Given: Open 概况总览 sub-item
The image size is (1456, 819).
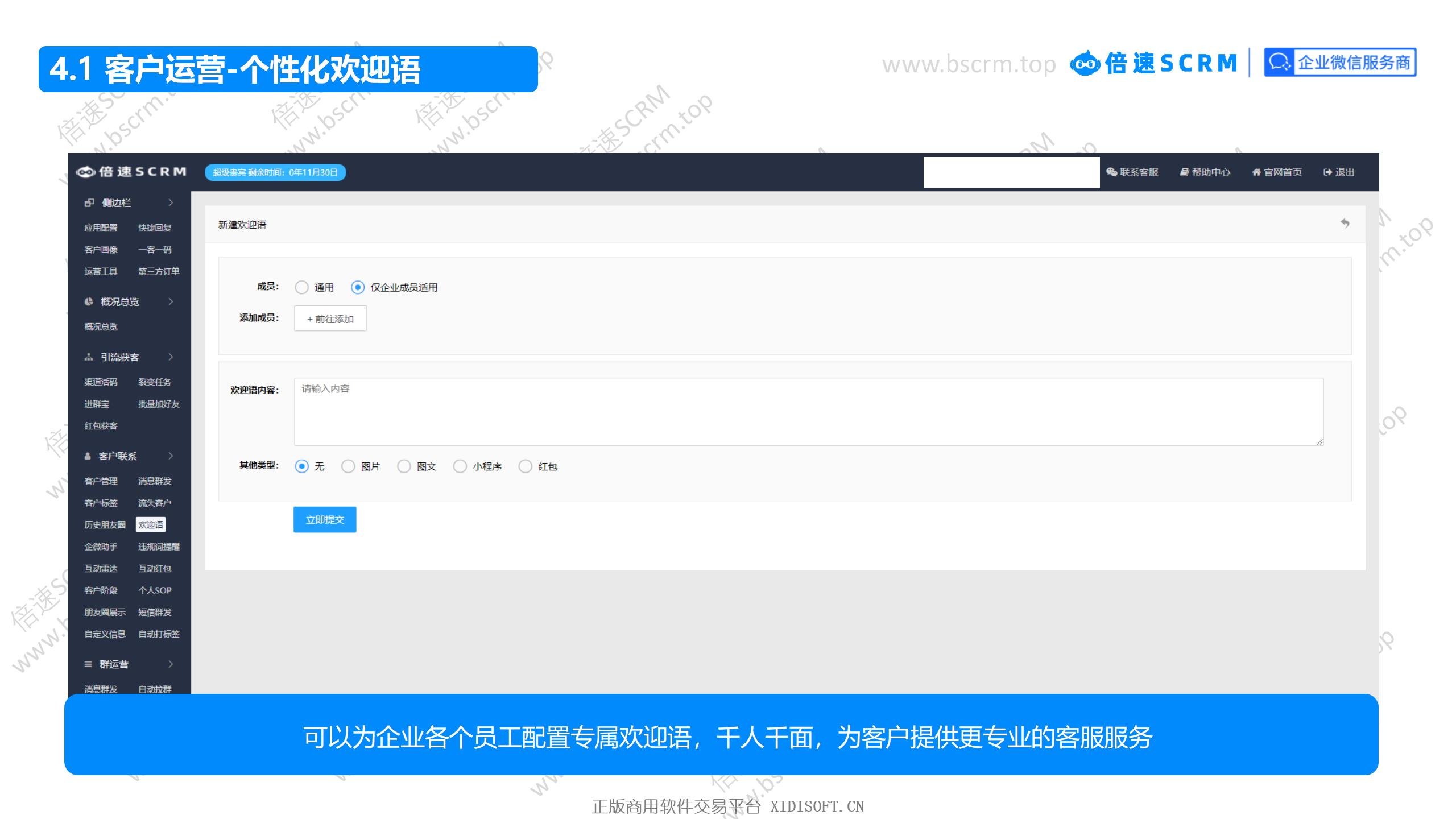Looking at the screenshot, I should (x=101, y=326).
